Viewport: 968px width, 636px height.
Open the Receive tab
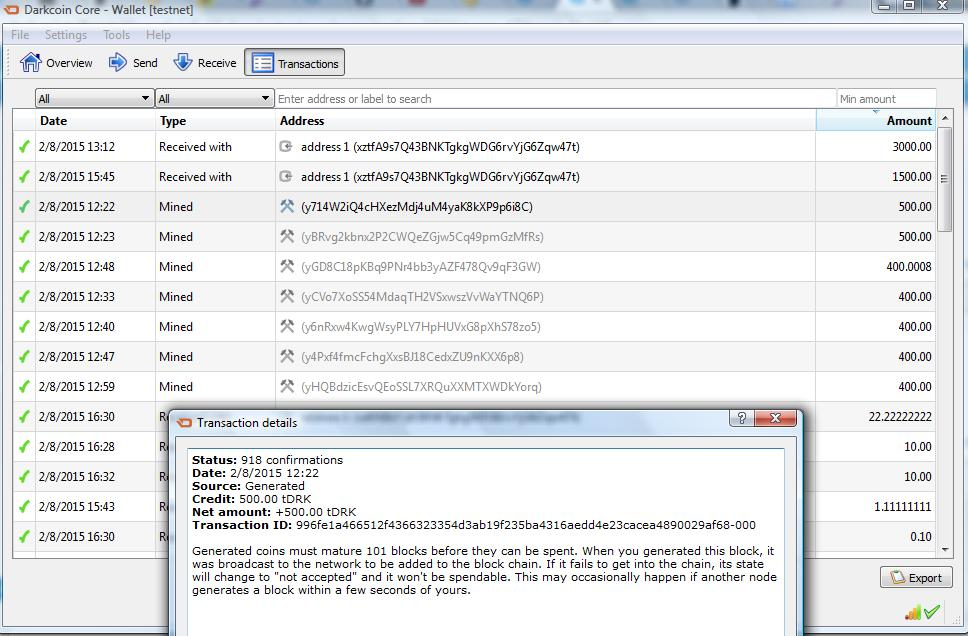pos(205,63)
